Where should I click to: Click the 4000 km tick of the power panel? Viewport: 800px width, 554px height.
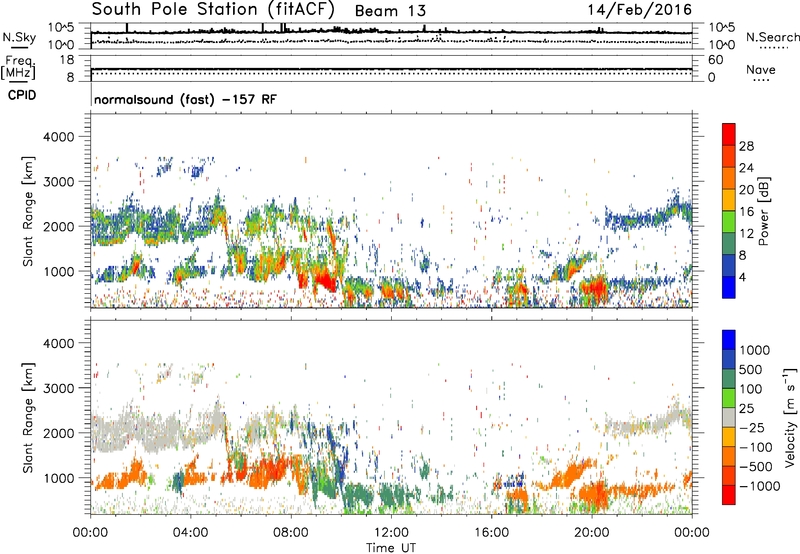pos(58,137)
